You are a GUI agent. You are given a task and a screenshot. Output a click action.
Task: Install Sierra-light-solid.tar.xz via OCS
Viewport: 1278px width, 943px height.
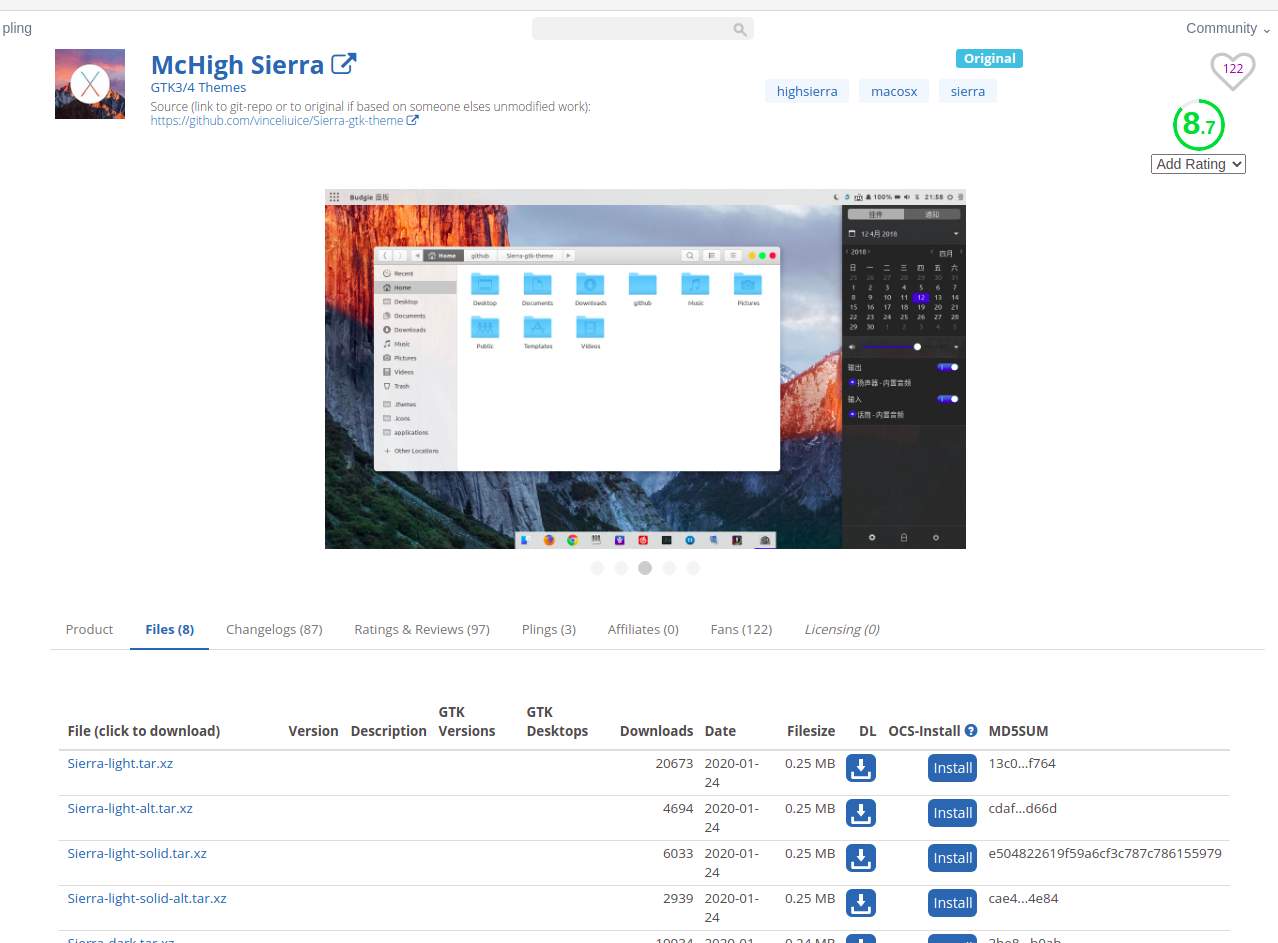click(953, 858)
